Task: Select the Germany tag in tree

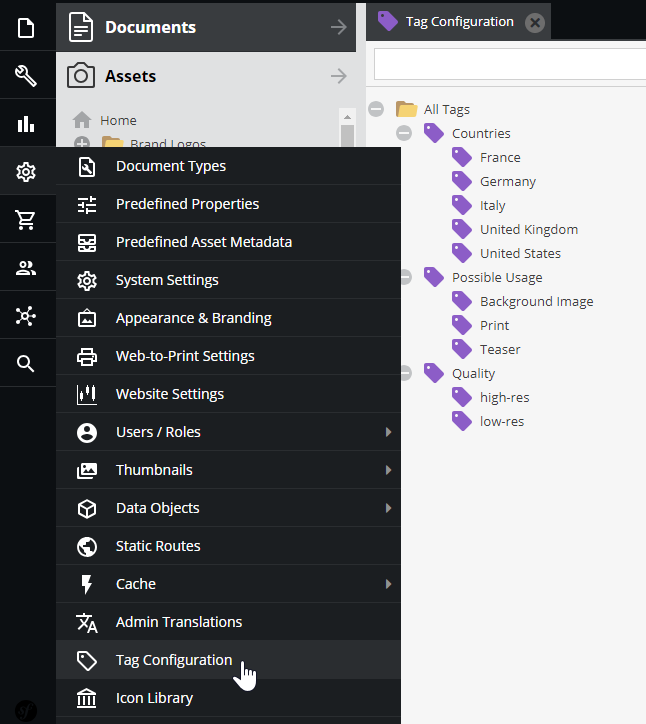Action: coord(507,181)
